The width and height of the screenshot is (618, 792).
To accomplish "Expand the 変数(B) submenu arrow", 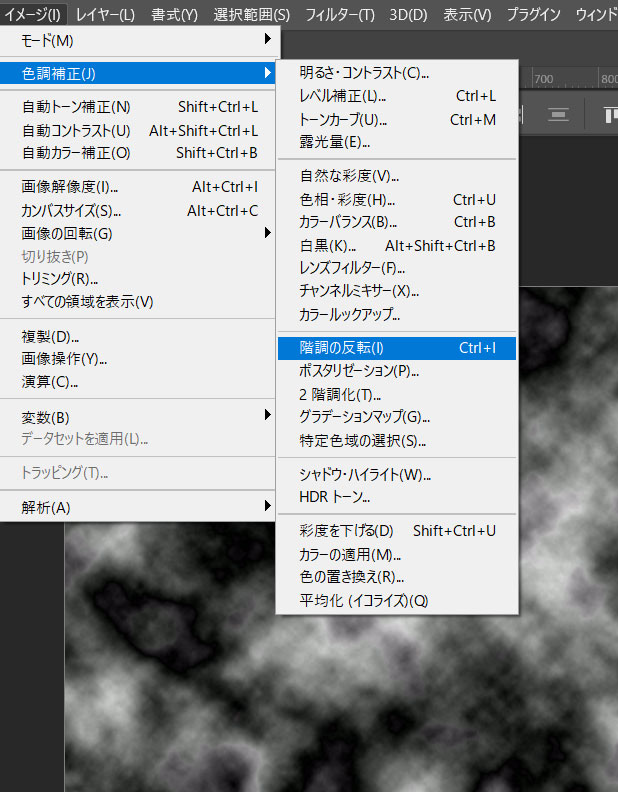I will click(268, 416).
